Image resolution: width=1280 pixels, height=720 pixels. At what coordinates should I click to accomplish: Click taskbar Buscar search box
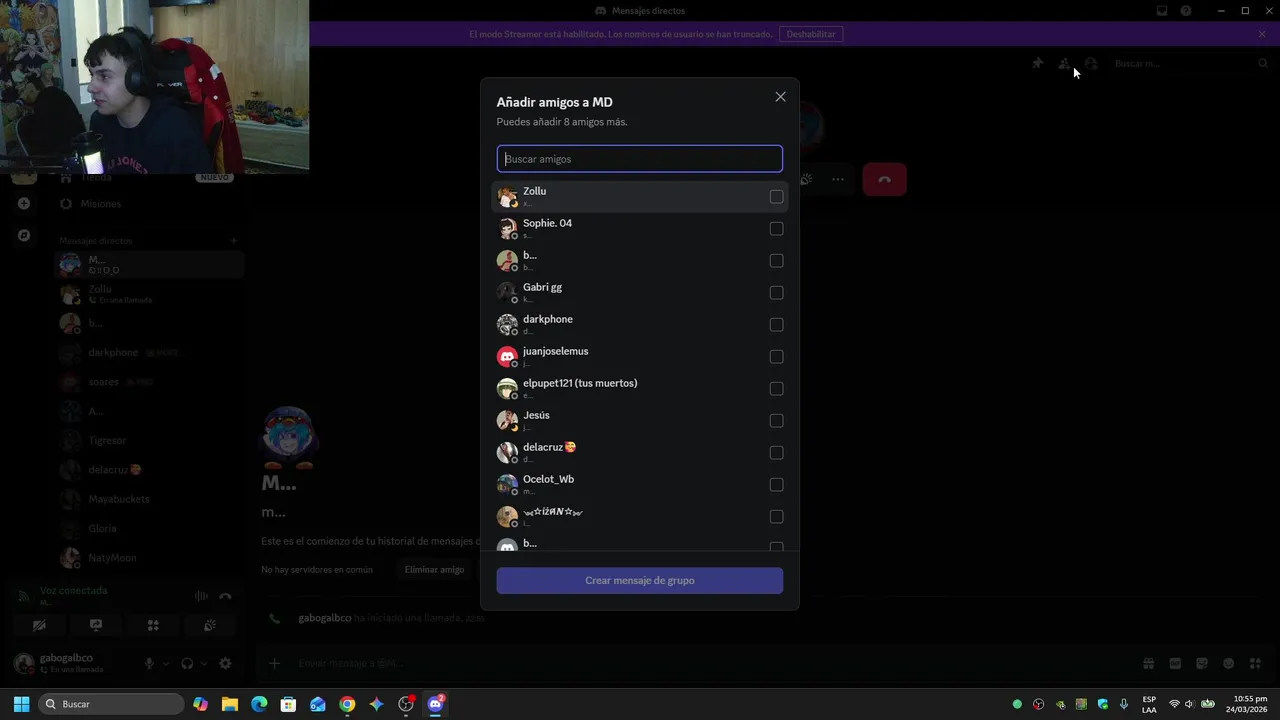coord(111,704)
